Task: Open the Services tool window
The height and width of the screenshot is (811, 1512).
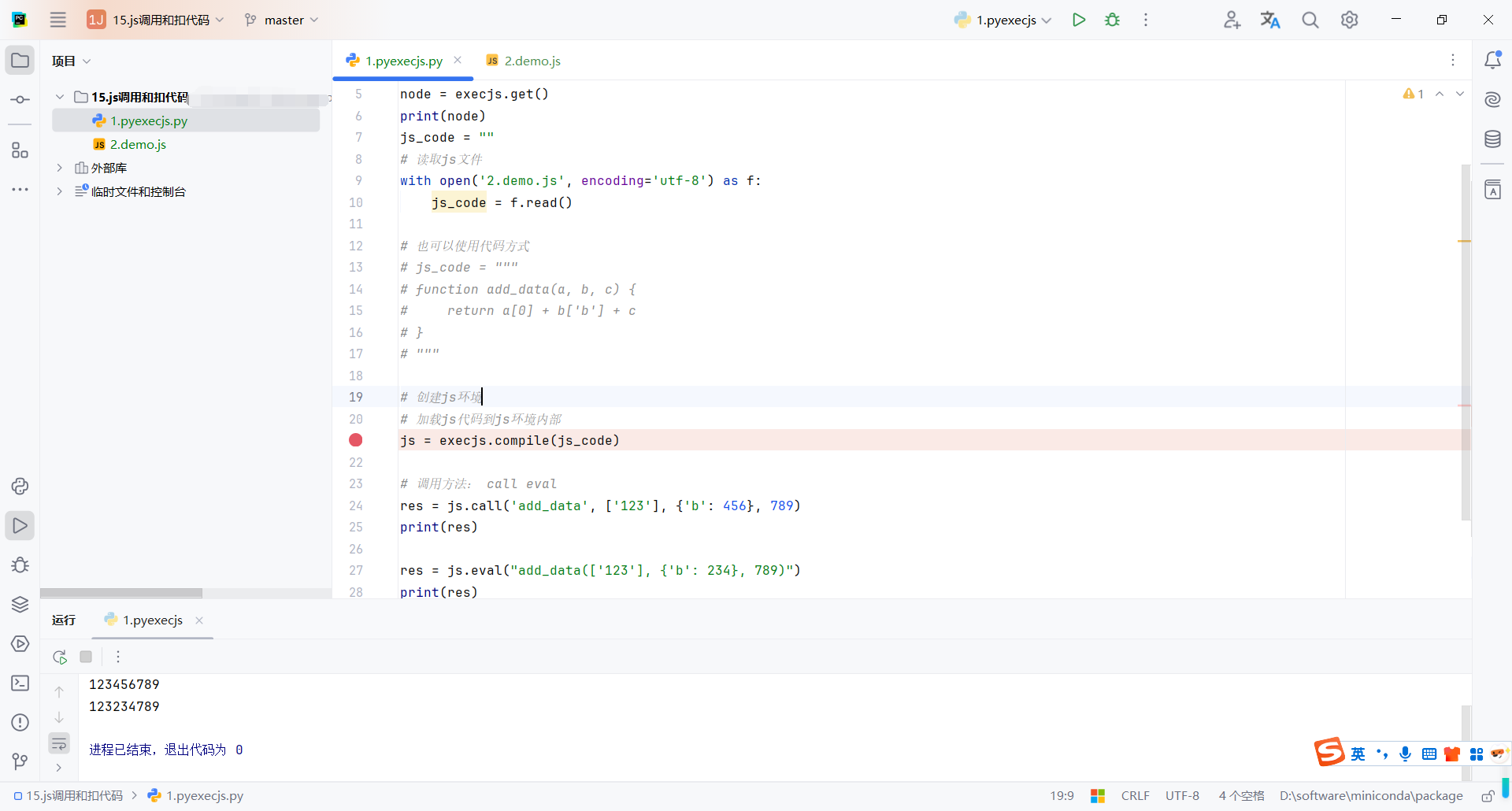Action: pos(20,644)
